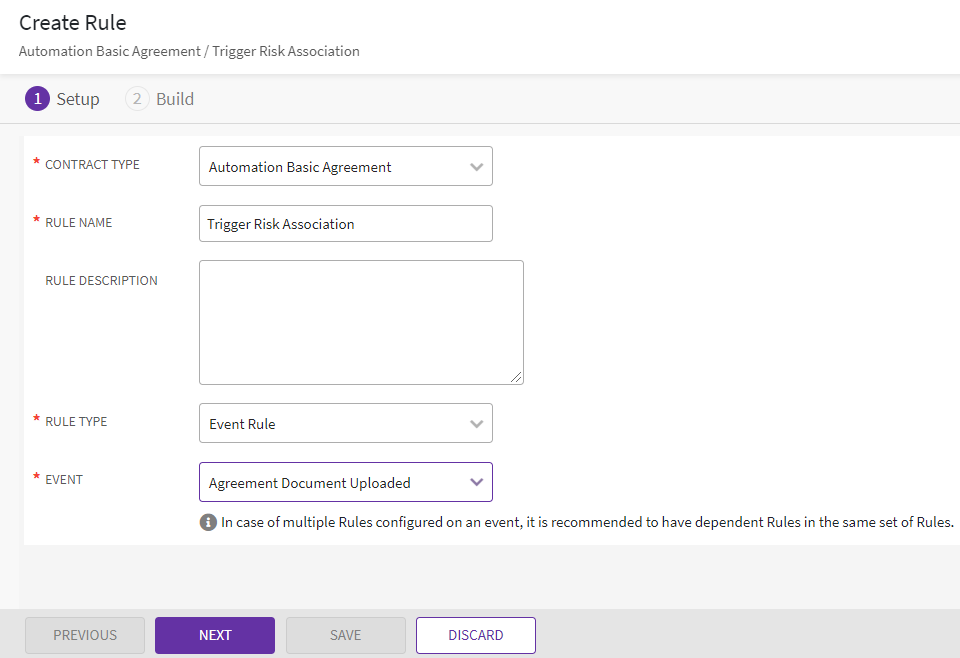Click the step 2 circle icon
Image resolution: width=960 pixels, height=658 pixels.
coord(137,99)
